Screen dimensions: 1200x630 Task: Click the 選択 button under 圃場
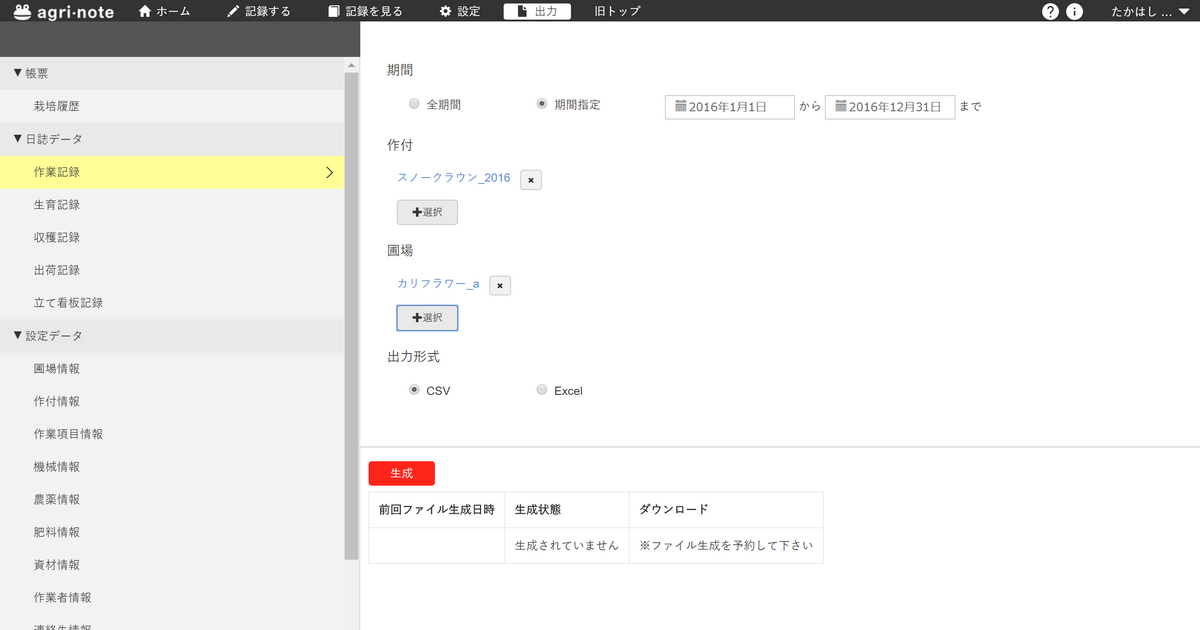click(x=427, y=318)
